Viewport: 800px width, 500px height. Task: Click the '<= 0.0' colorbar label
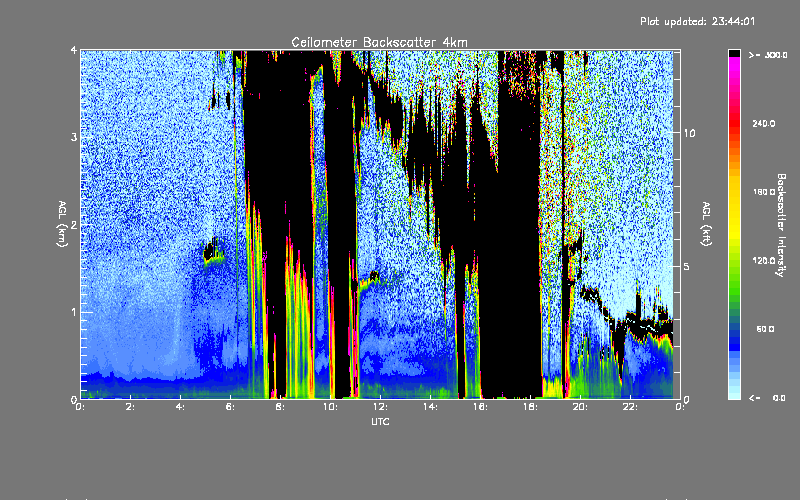pyautogui.click(x=767, y=398)
